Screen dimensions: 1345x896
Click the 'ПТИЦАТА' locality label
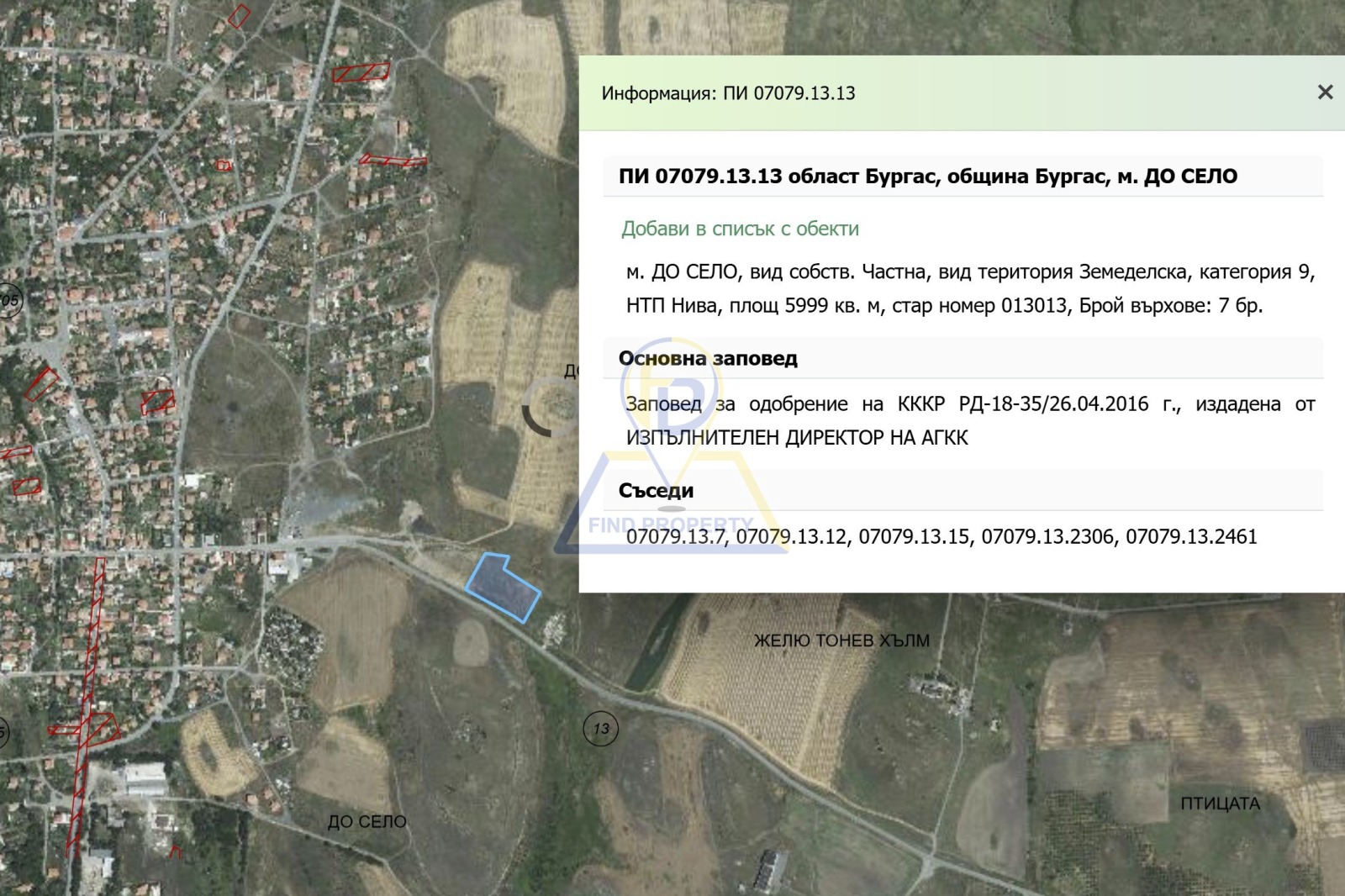[x=1220, y=804]
